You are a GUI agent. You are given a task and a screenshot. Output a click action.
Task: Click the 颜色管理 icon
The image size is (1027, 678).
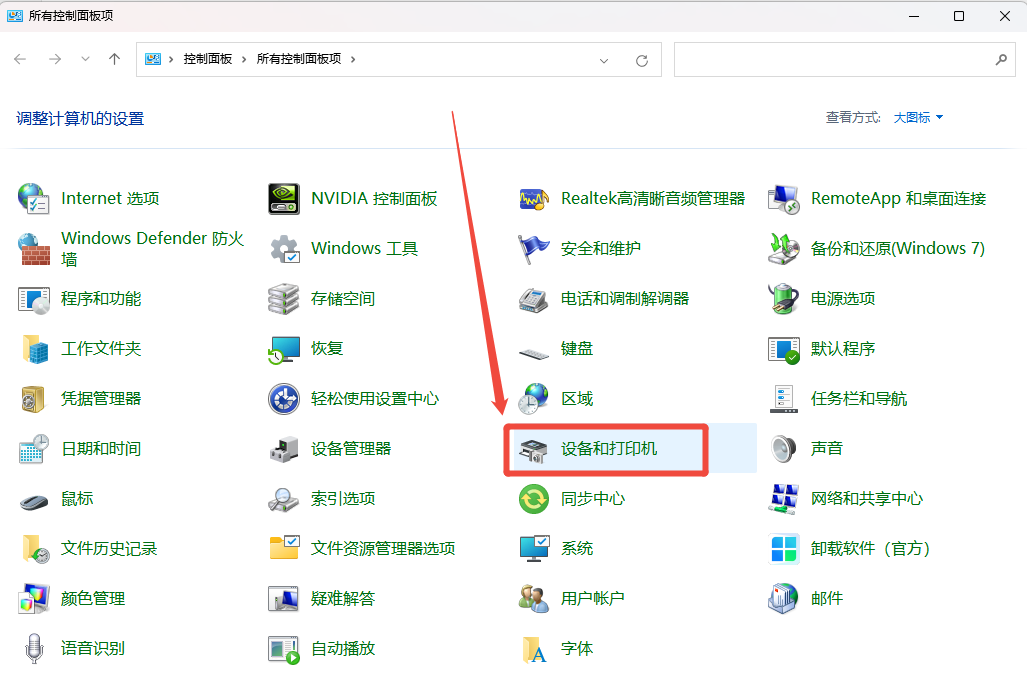(x=33, y=599)
